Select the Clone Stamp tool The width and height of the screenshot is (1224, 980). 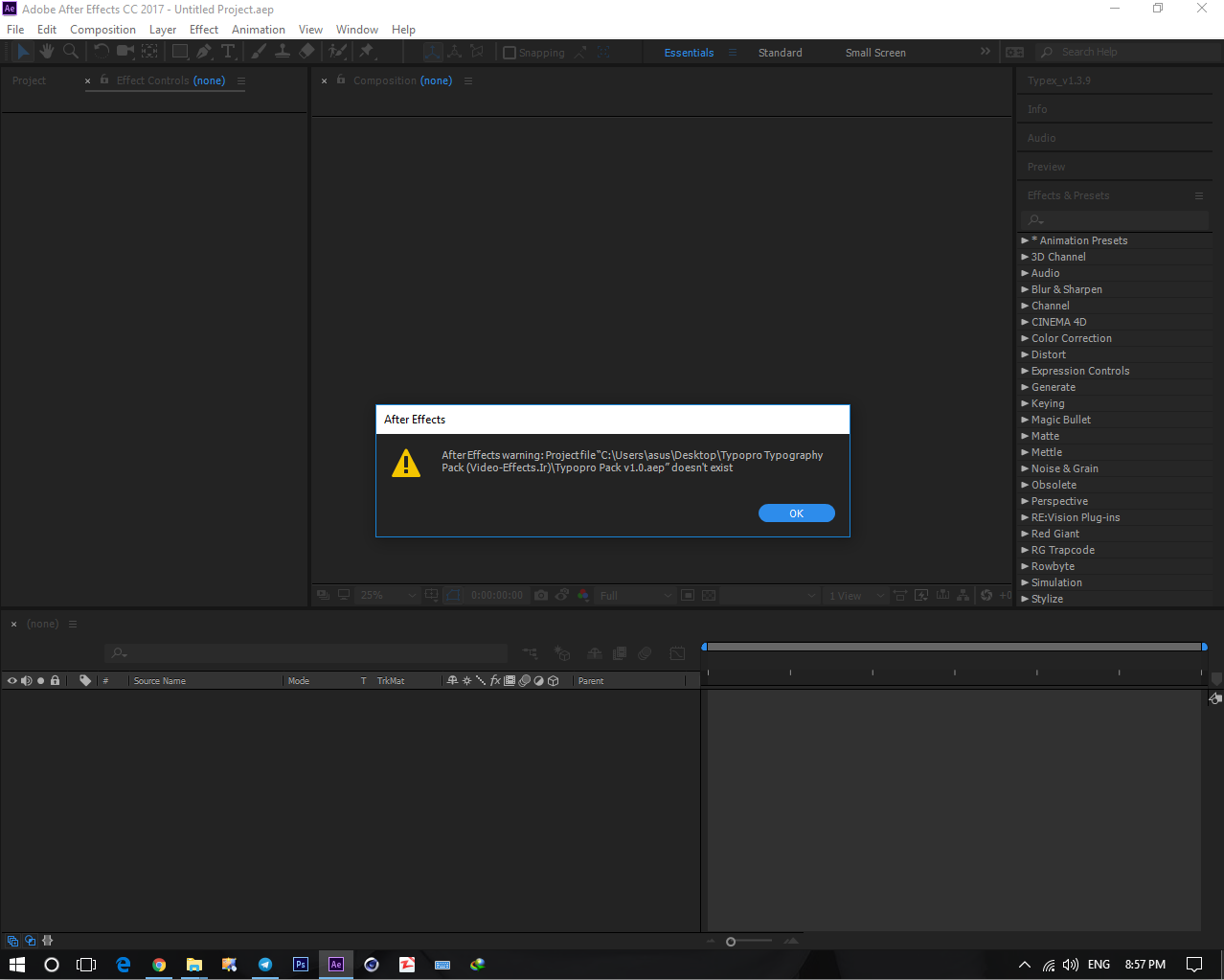(283, 52)
